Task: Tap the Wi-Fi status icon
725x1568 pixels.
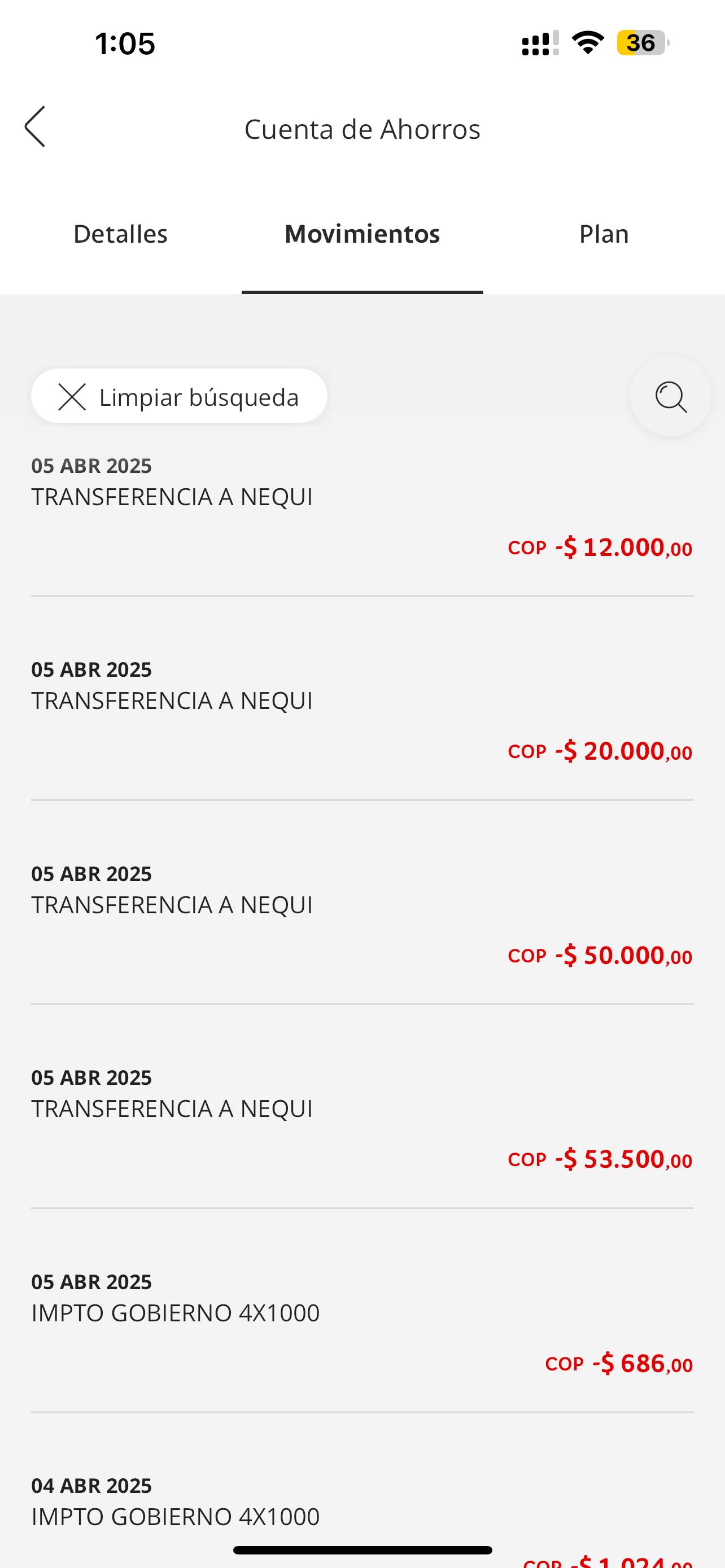Action: (587, 42)
